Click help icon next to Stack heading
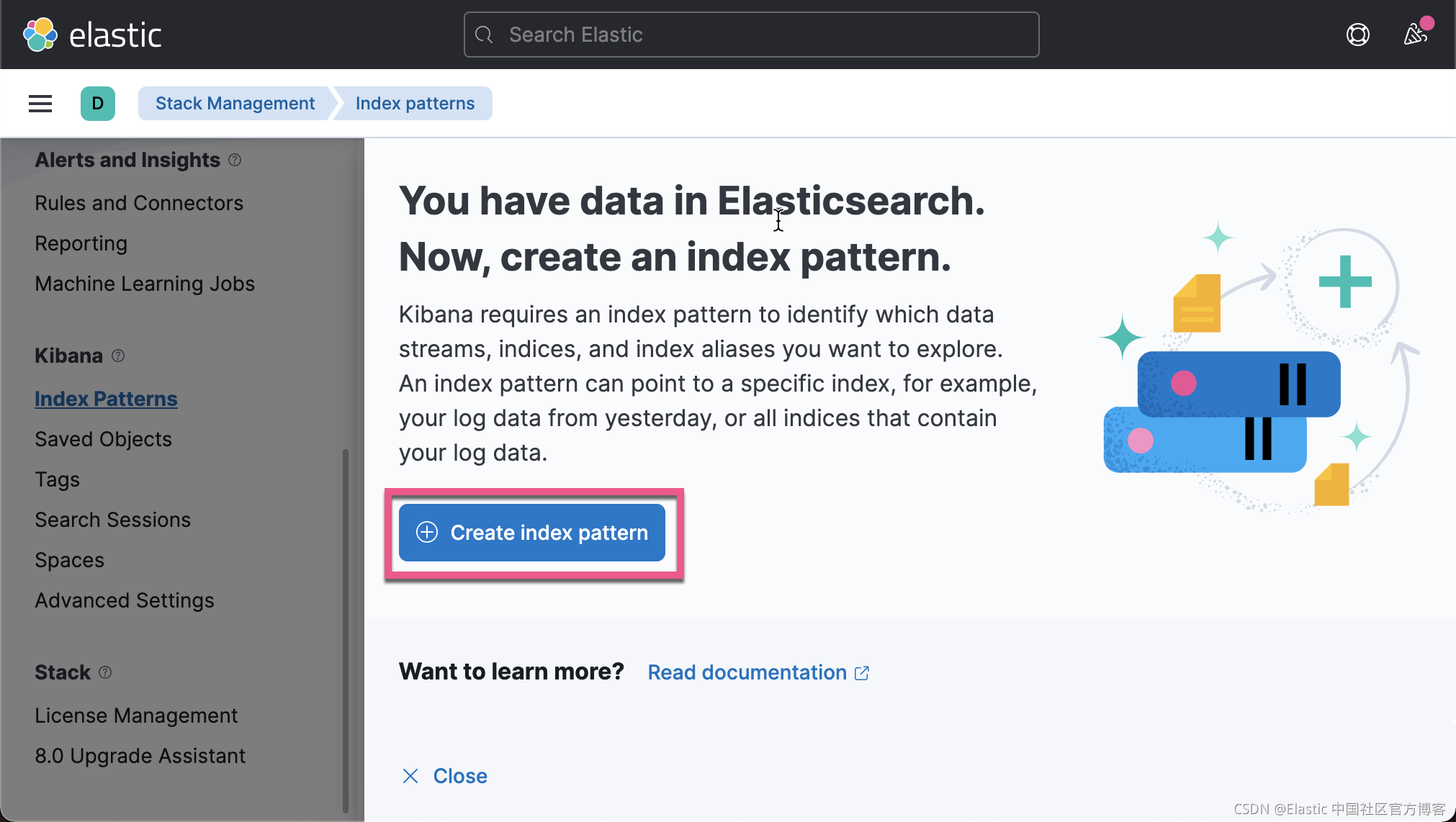This screenshot has height=822, width=1456. click(x=105, y=672)
